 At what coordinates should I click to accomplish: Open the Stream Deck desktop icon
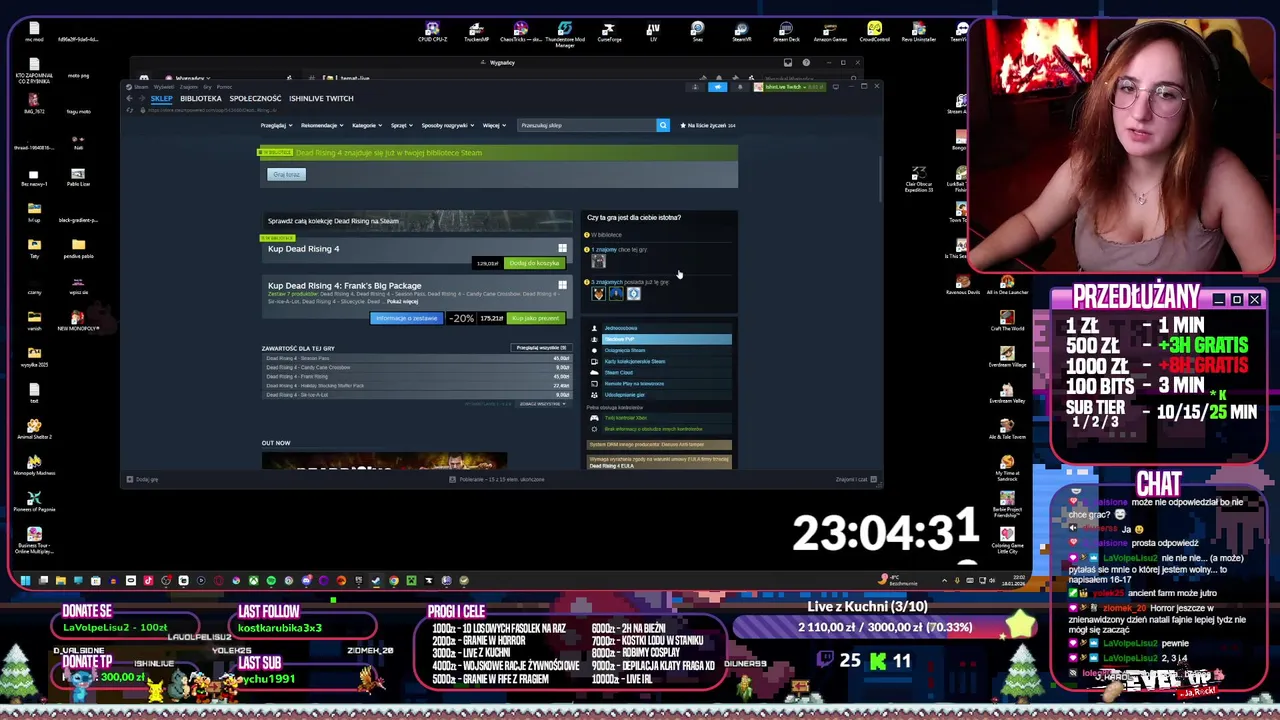click(x=786, y=32)
